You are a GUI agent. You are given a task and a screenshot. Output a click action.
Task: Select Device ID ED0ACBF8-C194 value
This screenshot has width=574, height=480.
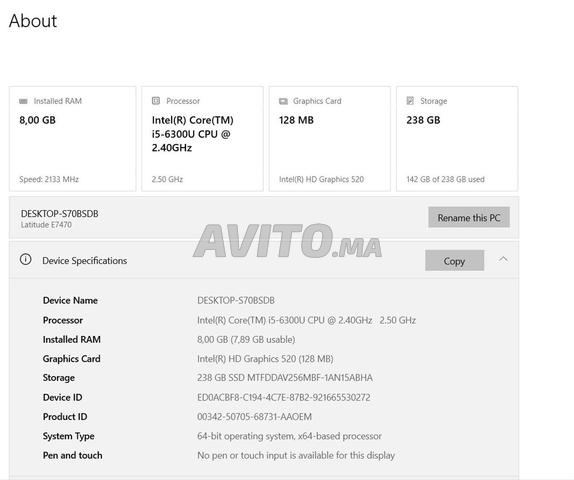pos(284,398)
